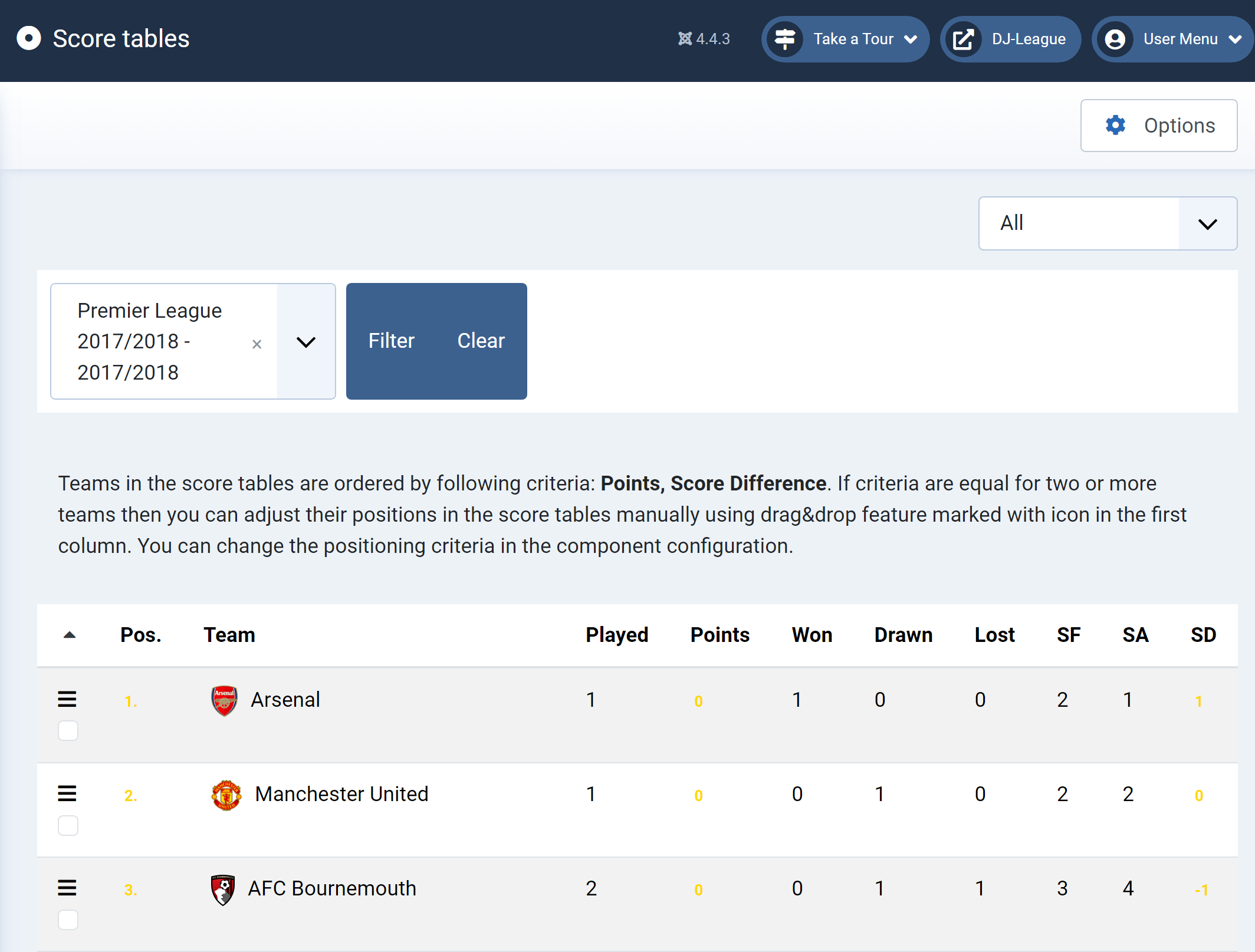Click the AFC Bournemouth team name
The height and width of the screenshot is (952, 1255).
[332, 888]
